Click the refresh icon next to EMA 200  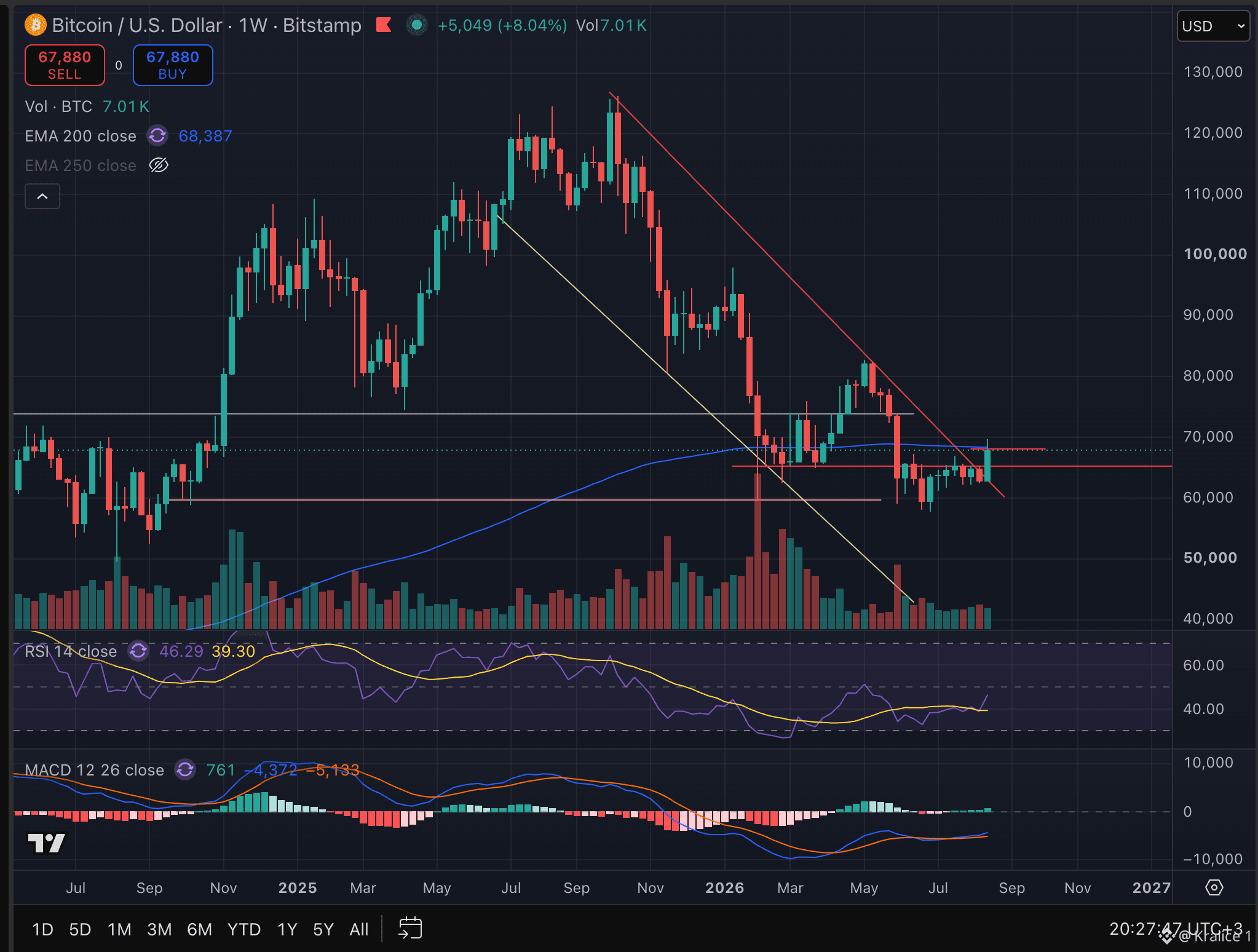point(157,135)
